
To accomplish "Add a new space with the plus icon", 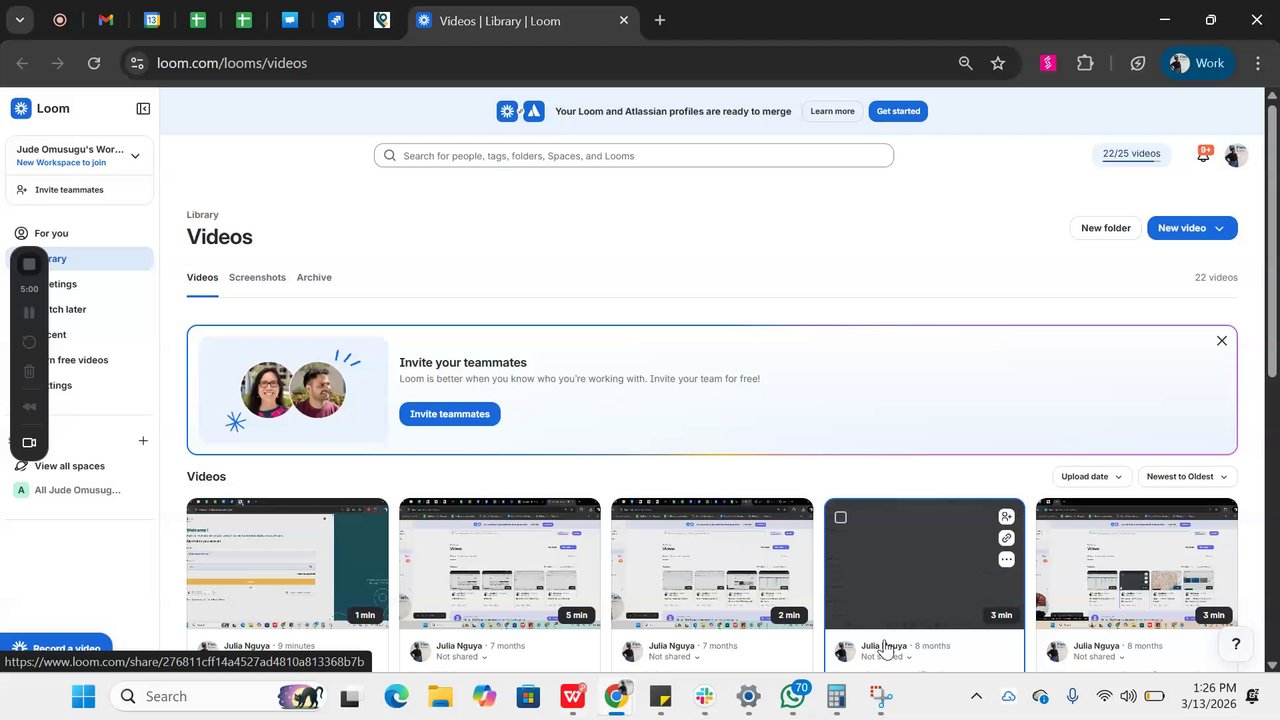I will click(x=143, y=441).
